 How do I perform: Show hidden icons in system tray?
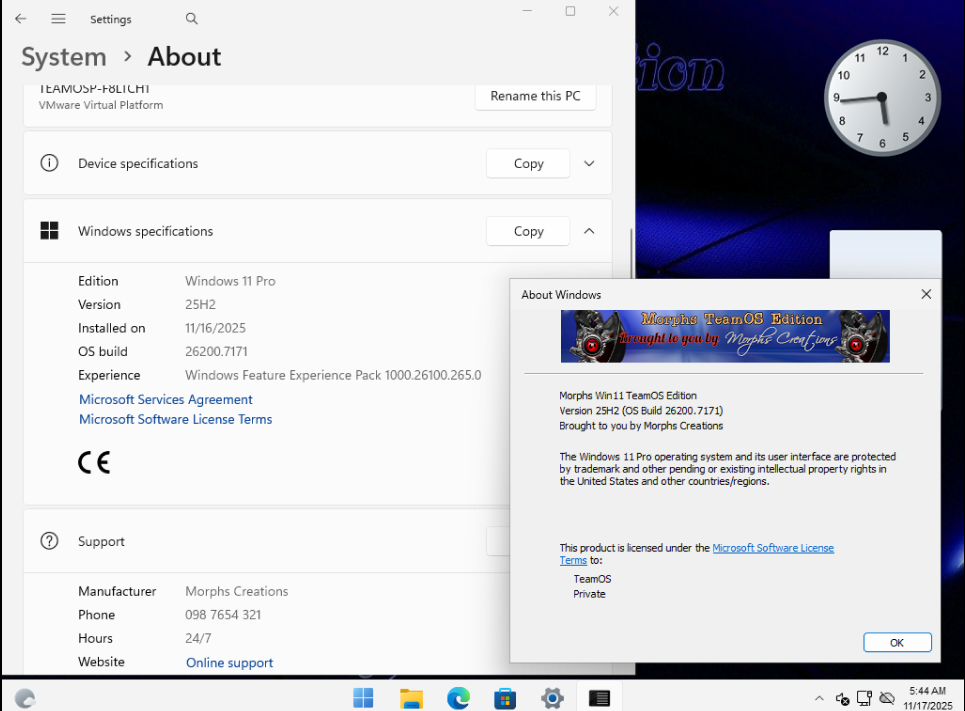point(819,698)
